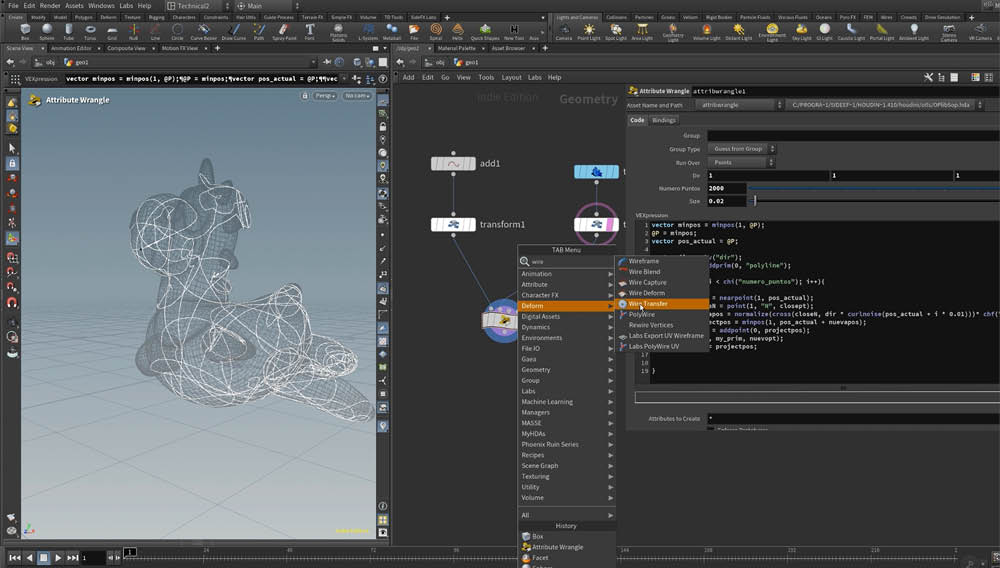Adjust the Size slider
1000x568 pixels.
[755, 201]
